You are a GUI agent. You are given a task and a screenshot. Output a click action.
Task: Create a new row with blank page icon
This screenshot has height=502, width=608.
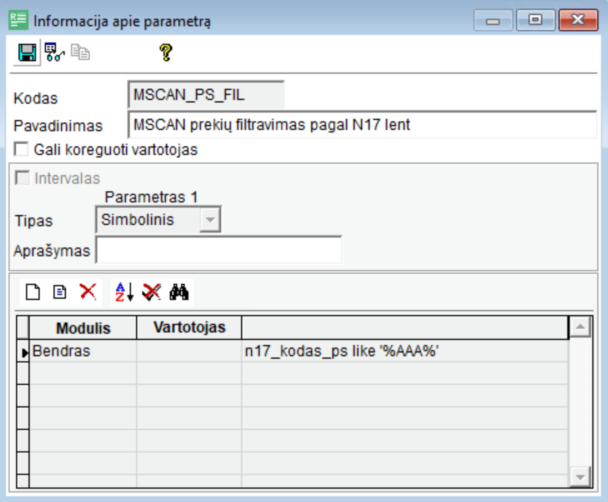tap(33, 292)
